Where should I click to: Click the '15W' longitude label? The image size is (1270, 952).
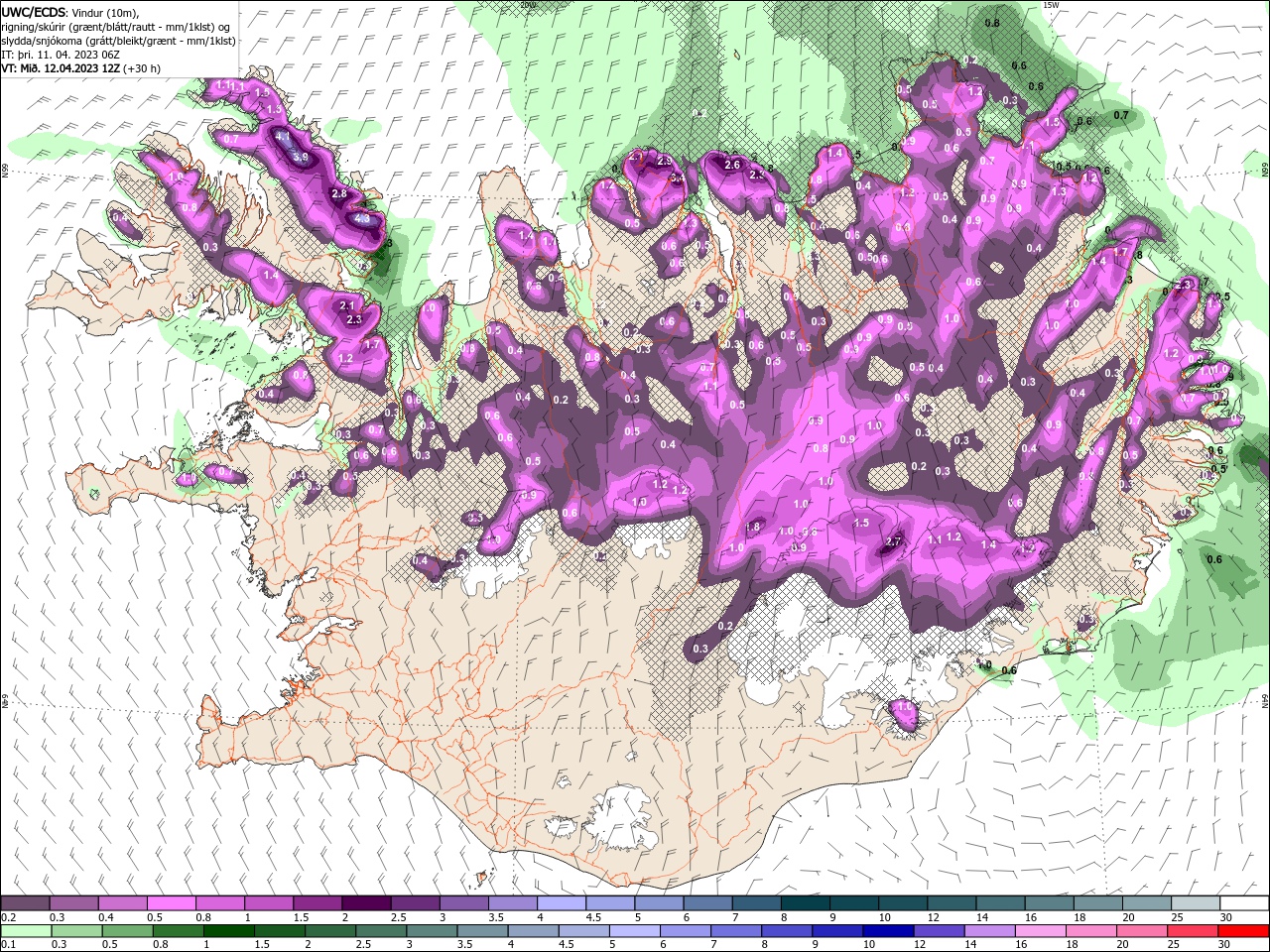click(x=1051, y=5)
